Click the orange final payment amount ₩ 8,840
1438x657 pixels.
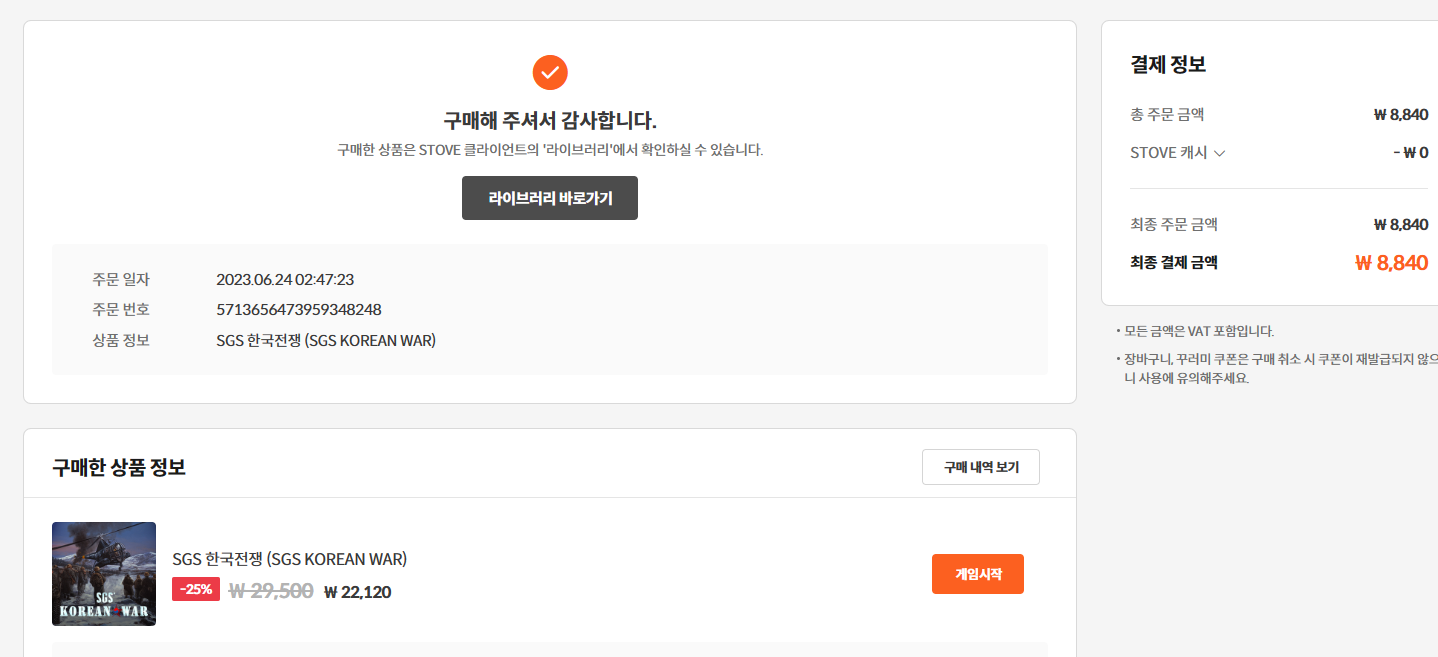click(1391, 263)
